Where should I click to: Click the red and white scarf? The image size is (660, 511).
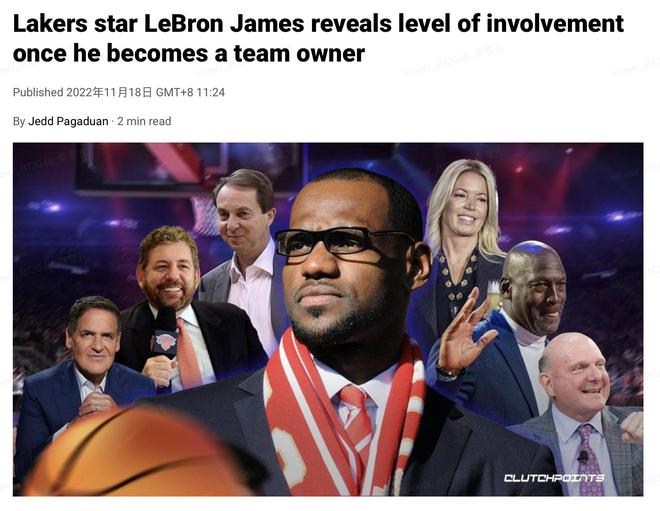coord(343,417)
